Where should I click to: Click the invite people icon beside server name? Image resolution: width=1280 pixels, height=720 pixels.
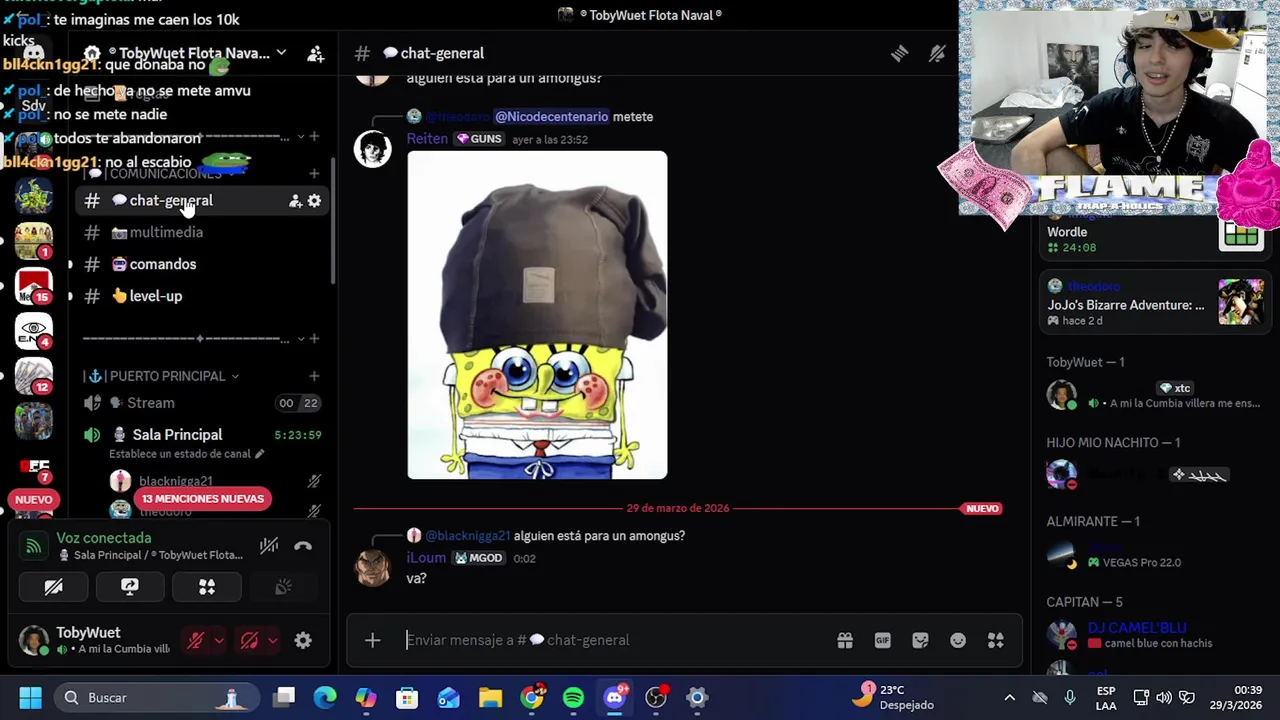point(316,54)
